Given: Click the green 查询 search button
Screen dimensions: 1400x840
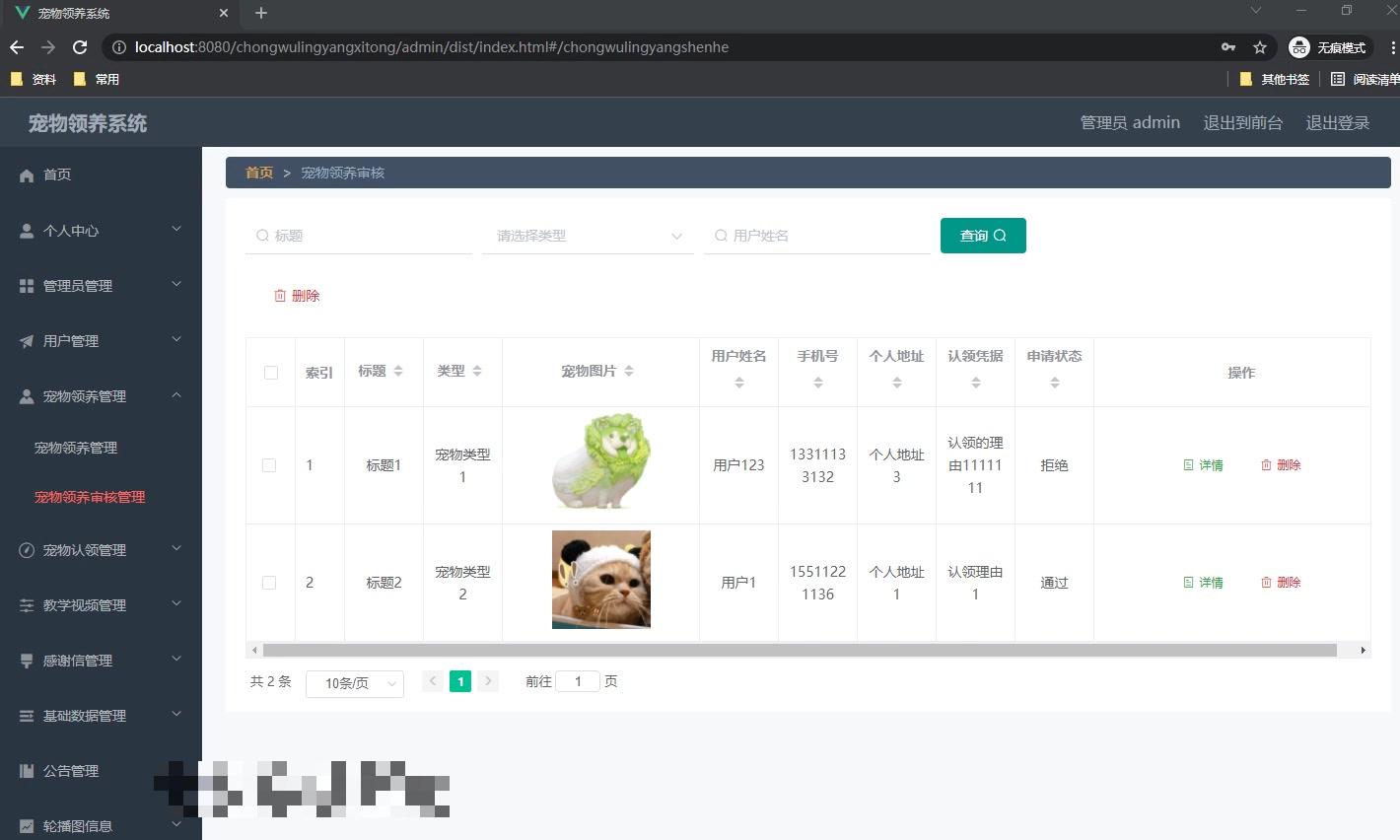Looking at the screenshot, I should click(x=983, y=236).
